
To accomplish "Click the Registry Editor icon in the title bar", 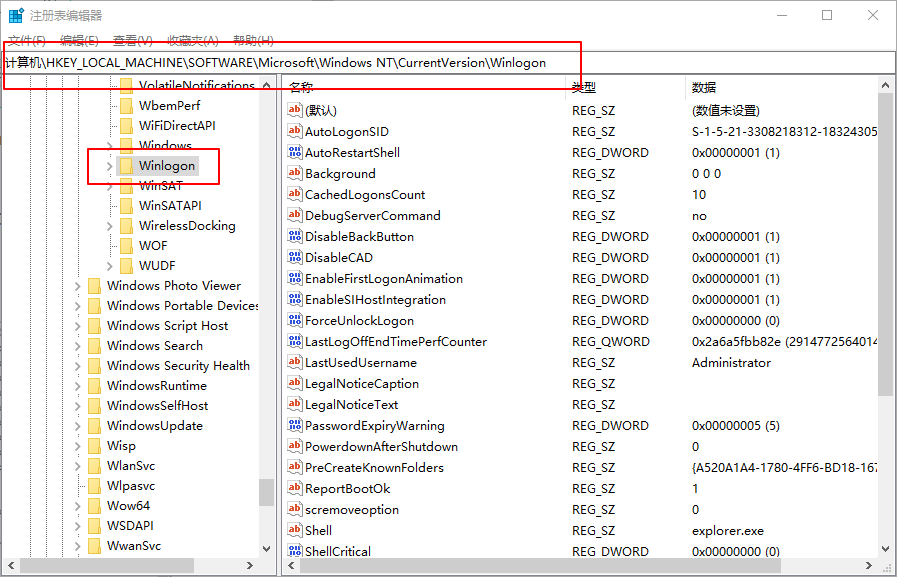I will click(15, 15).
